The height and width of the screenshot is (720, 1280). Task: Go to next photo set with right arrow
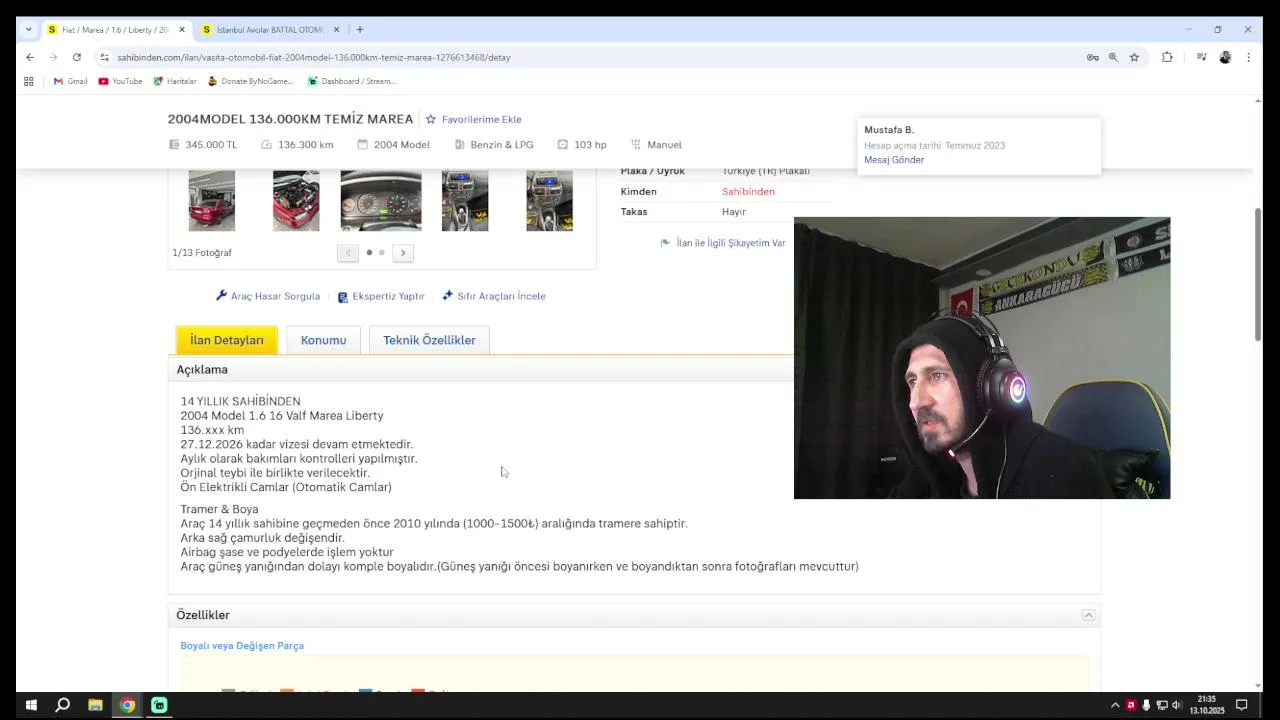pyautogui.click(x=403, y=253)
